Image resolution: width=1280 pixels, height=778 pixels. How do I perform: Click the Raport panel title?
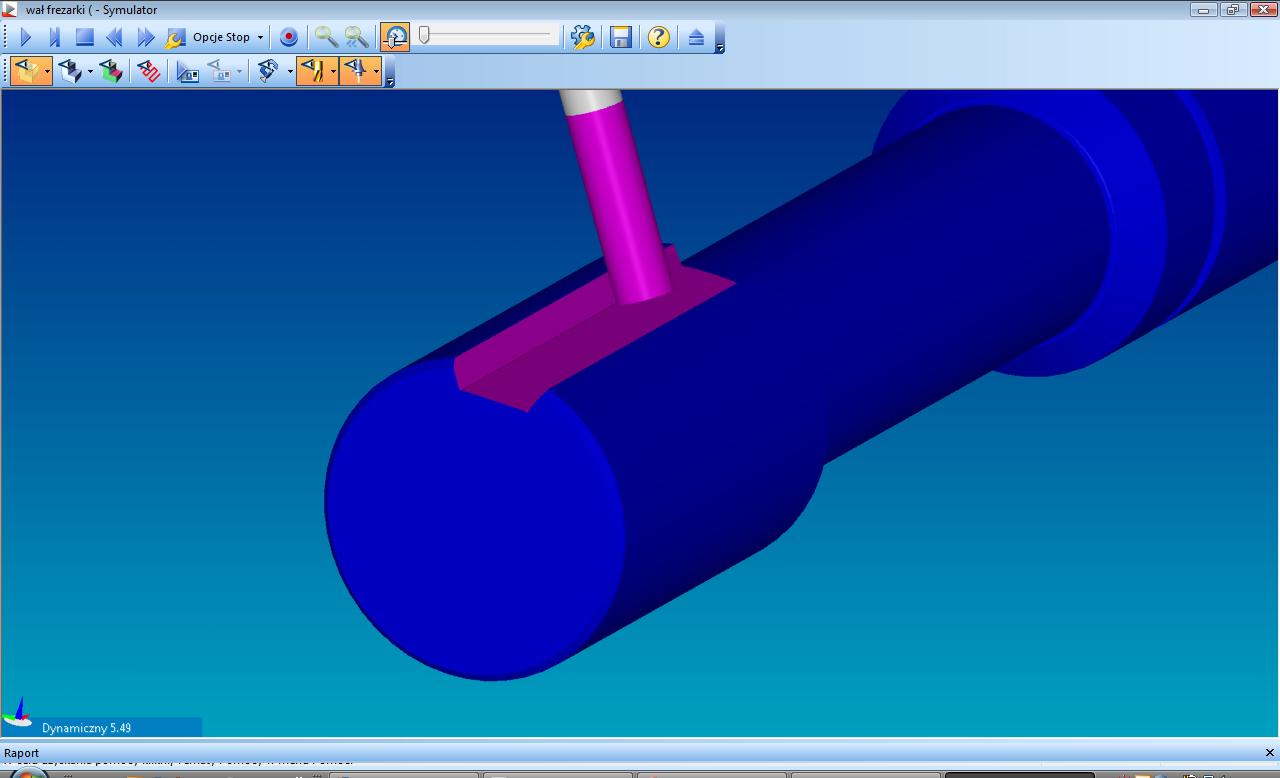(x=21, y=752)
